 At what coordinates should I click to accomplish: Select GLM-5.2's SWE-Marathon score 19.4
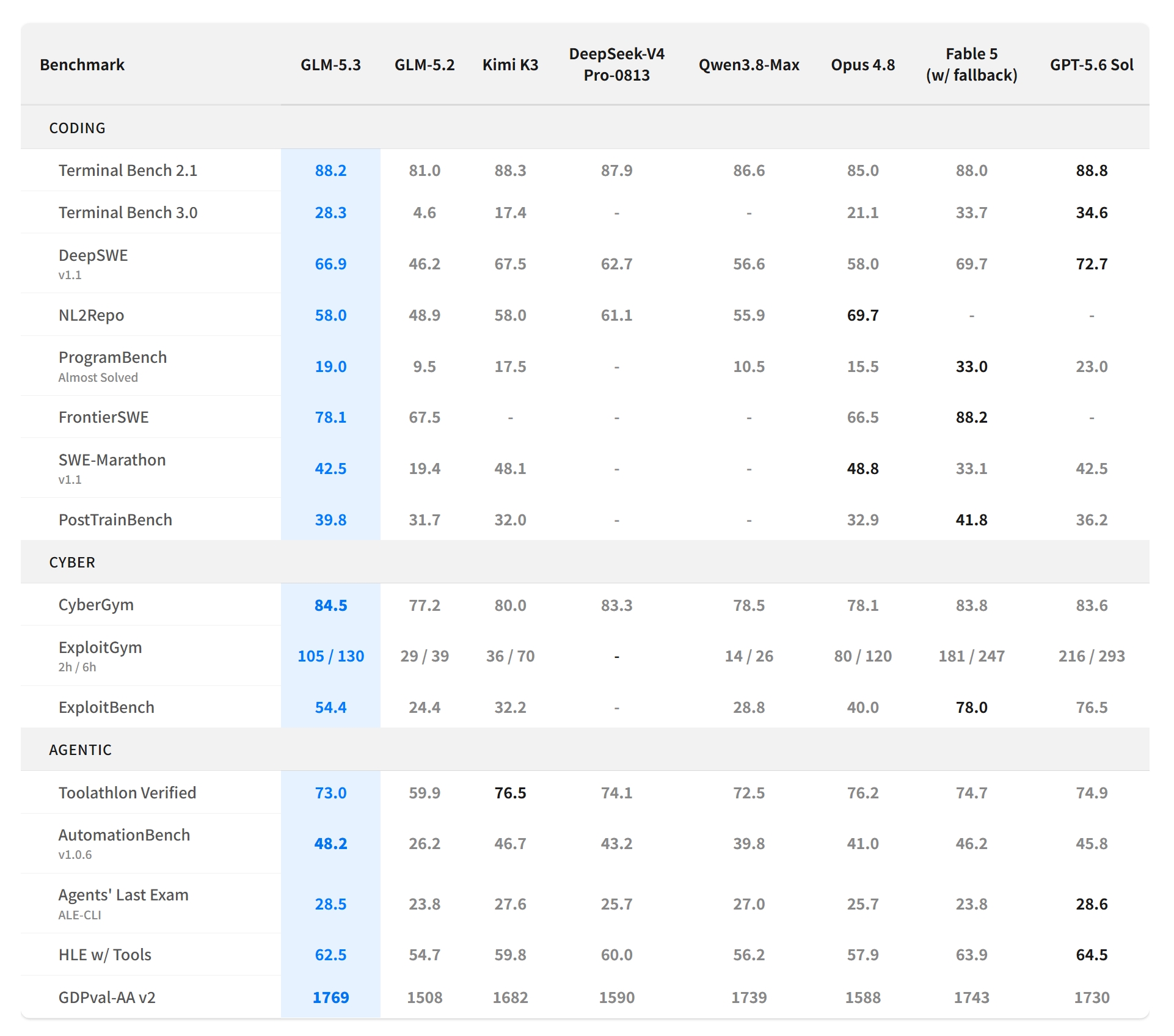click(425, 469)
